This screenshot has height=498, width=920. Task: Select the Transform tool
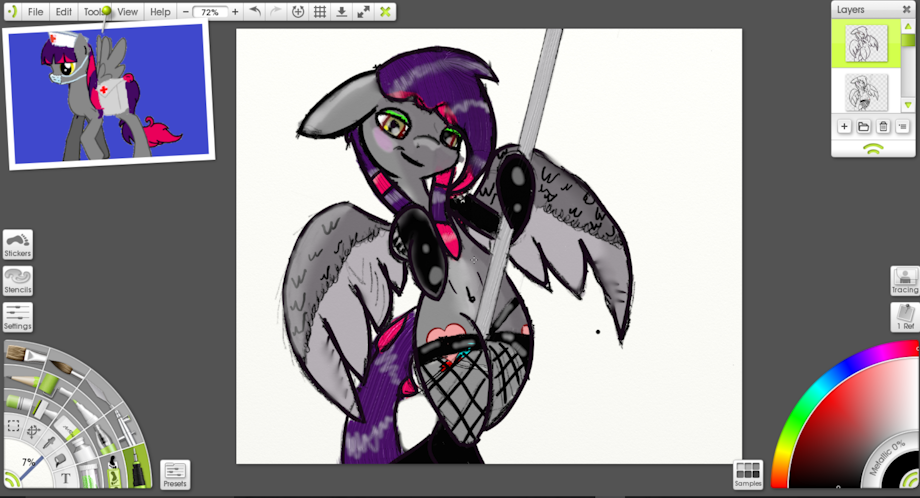[33, 431]
